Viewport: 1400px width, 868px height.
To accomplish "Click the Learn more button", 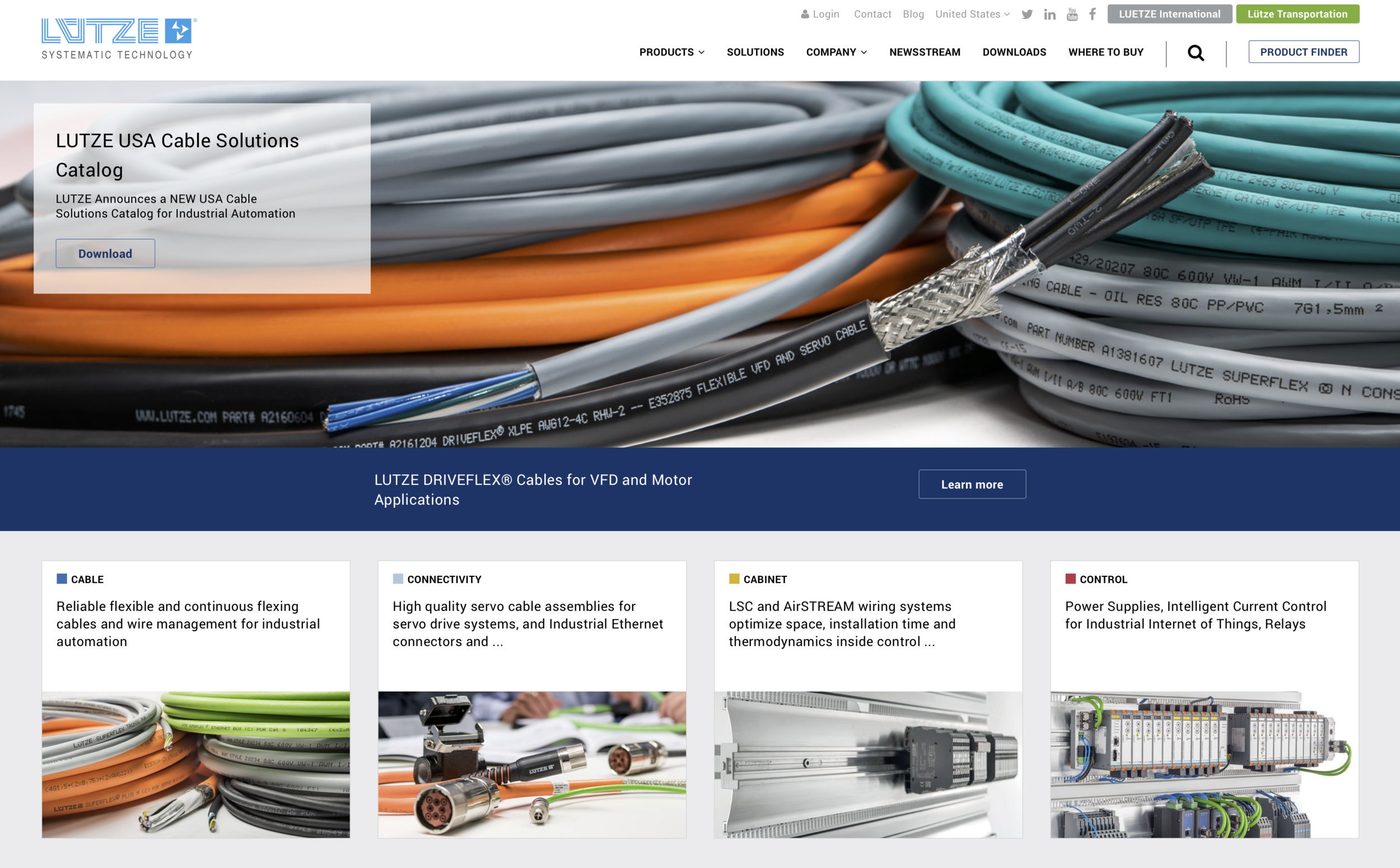I will 972,484.
